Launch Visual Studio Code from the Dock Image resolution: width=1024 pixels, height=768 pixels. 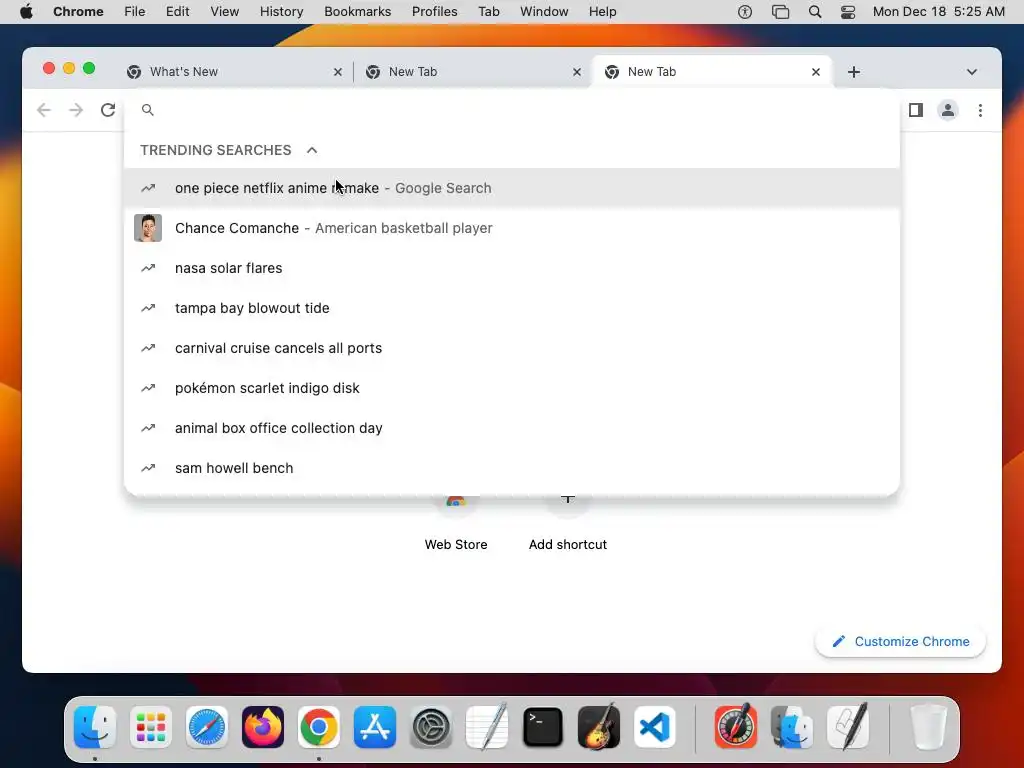coord(655,727)
